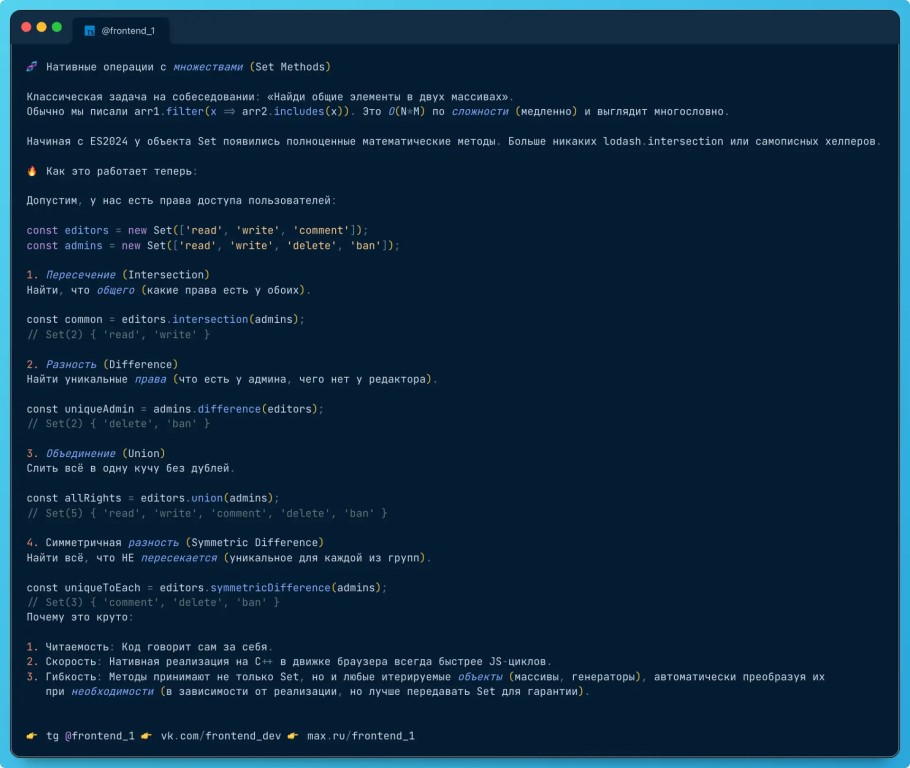Image resolution: width=910 pixels, height=768 pixels.
Task: Click the pointing hand before 'tg @frontend_1'
Action: pyautogui.click(x=32, y=735)
